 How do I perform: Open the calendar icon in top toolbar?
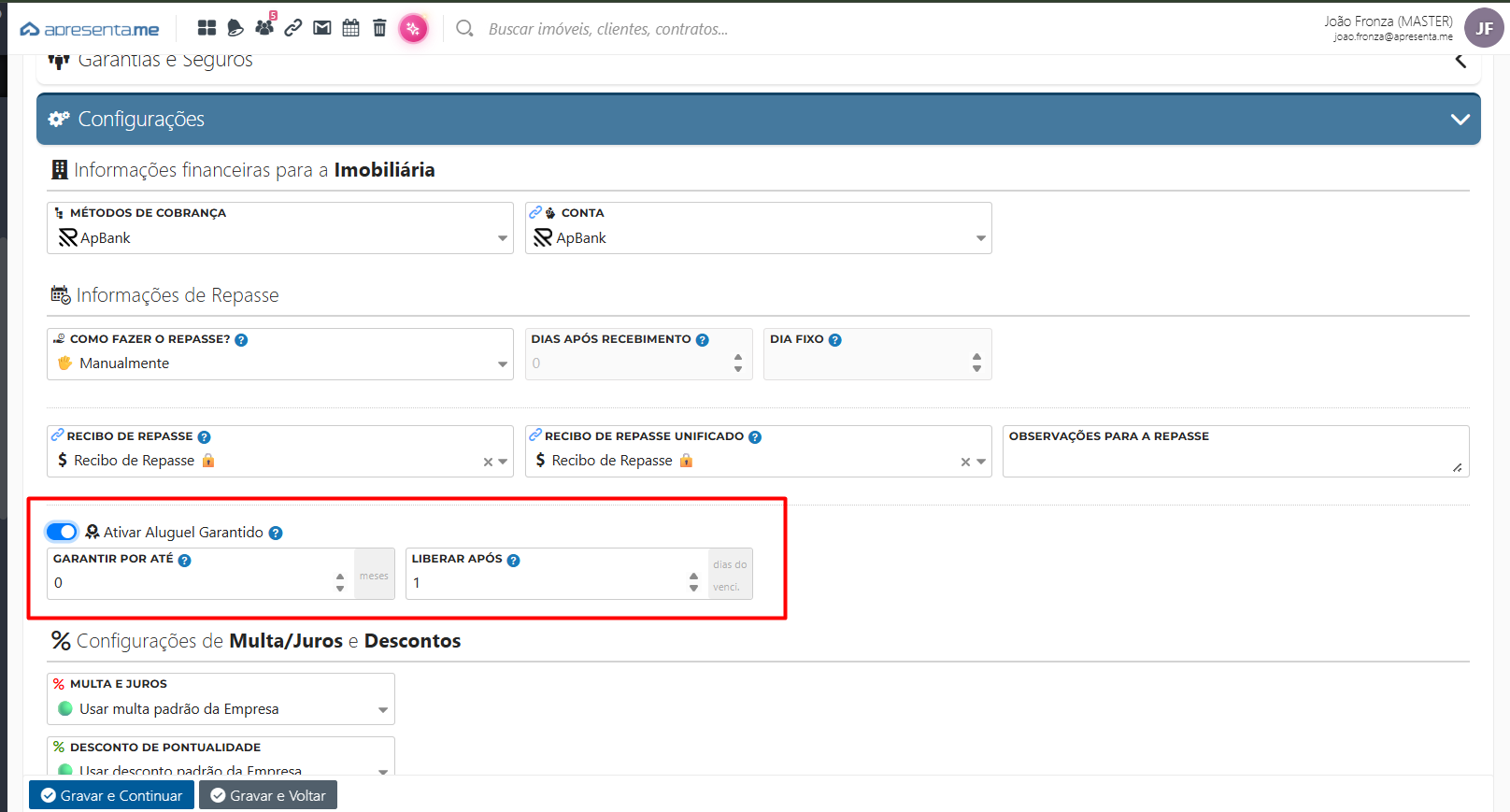[350, 28]
